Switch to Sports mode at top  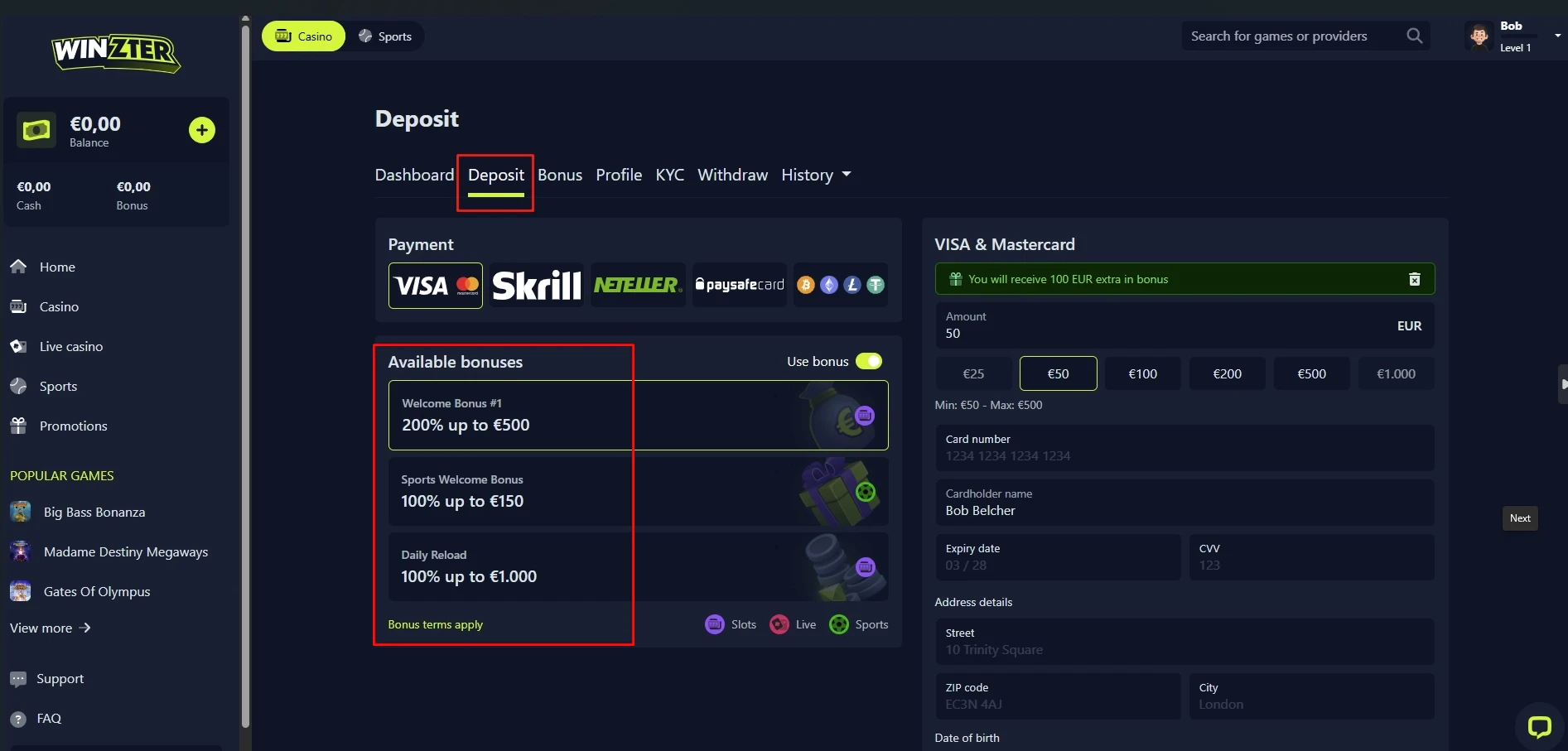385,36
